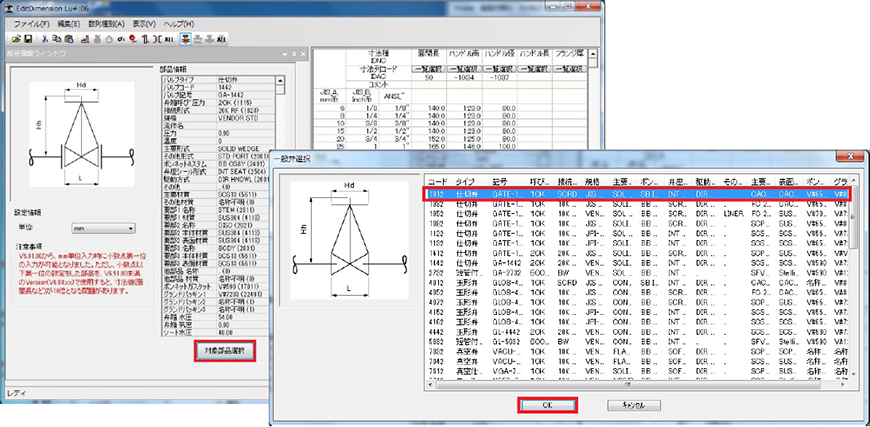Click the VENDOR STD value in part info
Viewport: 870px width, 427px height.
[246, 118]
